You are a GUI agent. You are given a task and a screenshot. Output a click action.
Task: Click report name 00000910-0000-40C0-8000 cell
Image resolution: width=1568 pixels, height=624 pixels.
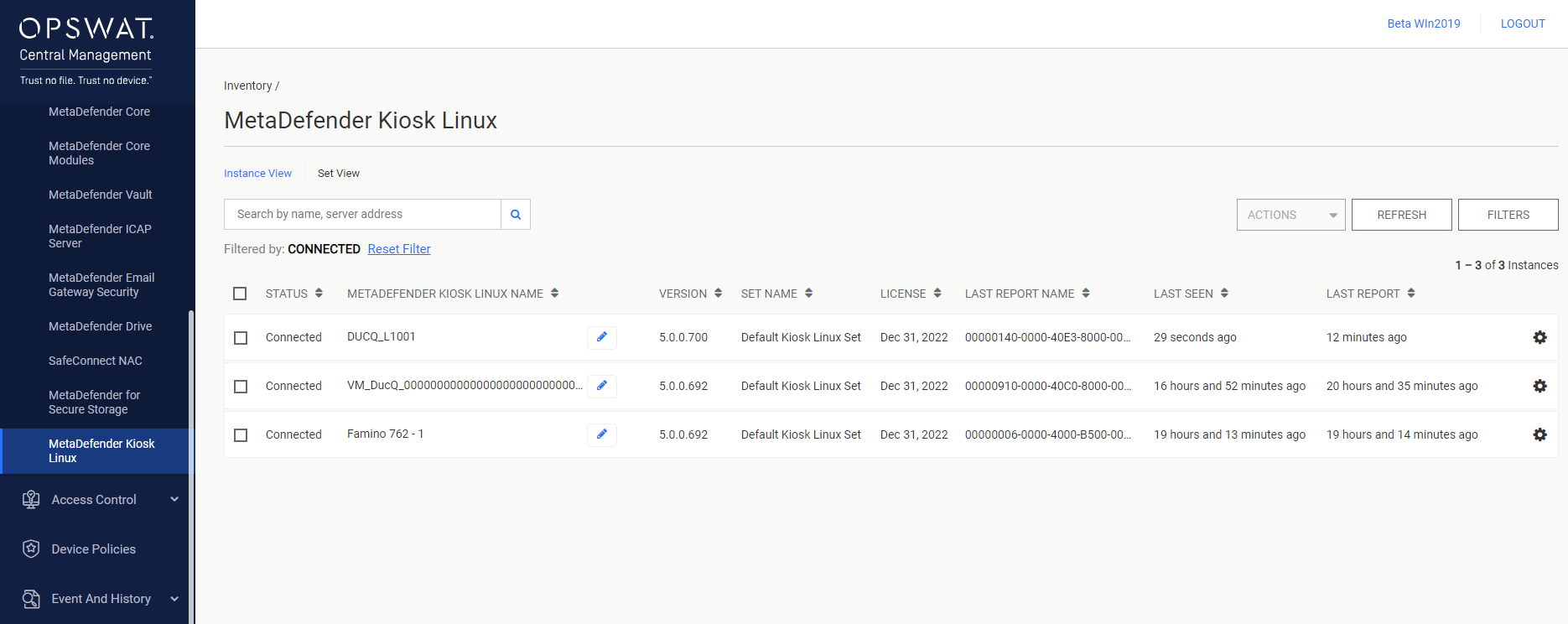(1047, 386)
